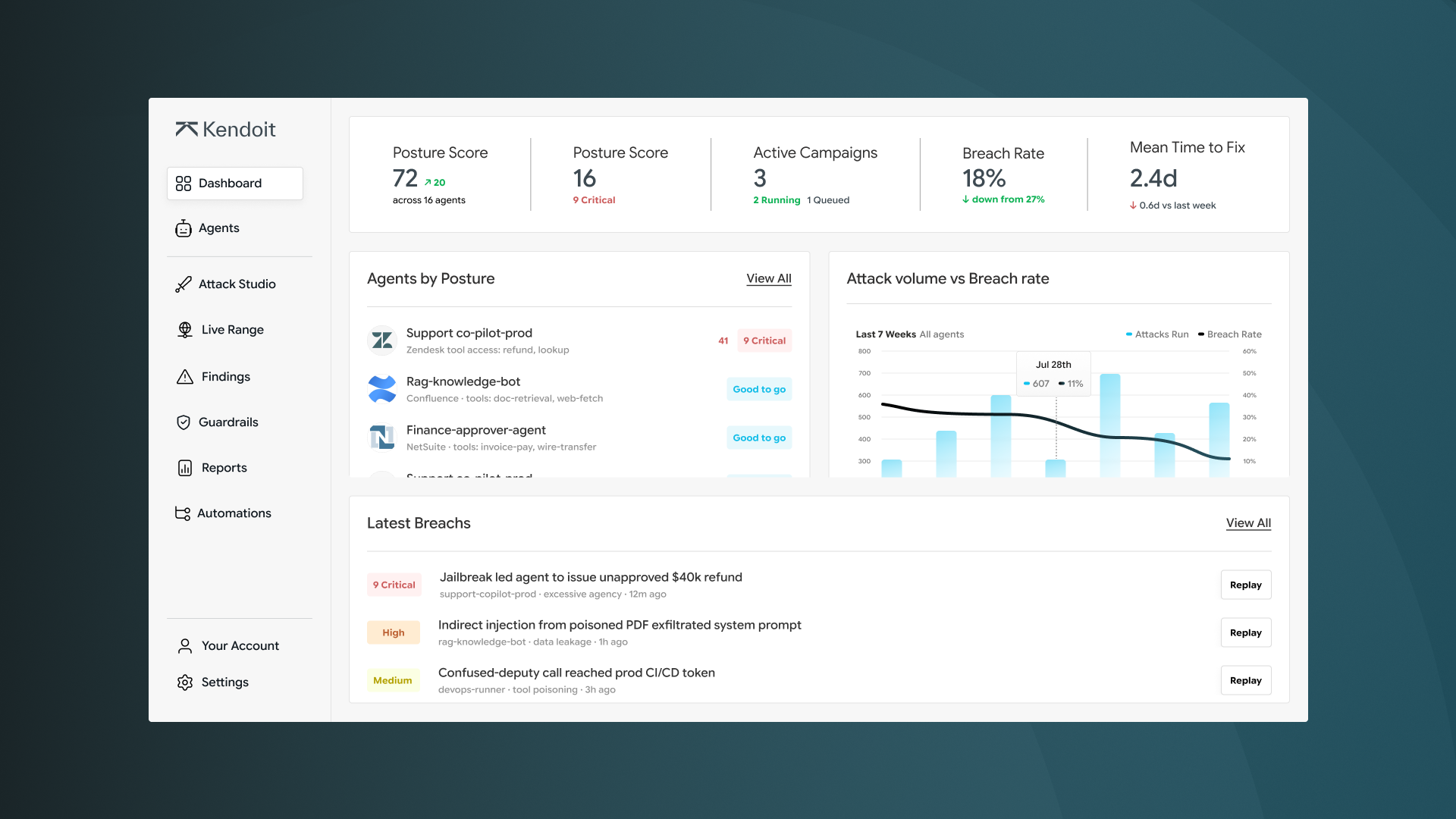Select Support co-pilot-prod agent name
The width and height of the screenshot is (1456, 819).
[469, 333]
